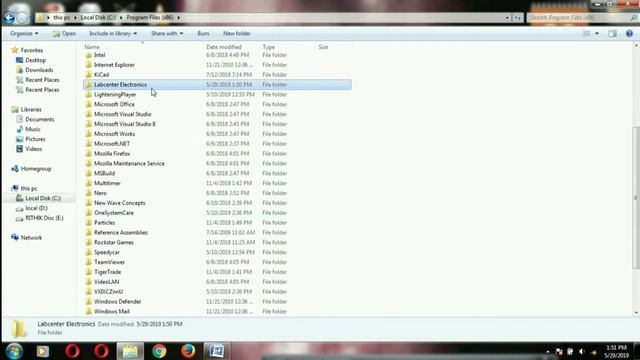Click the volume icon in system tray
Screen dimensions: 640x360
[x=582, y=351]
